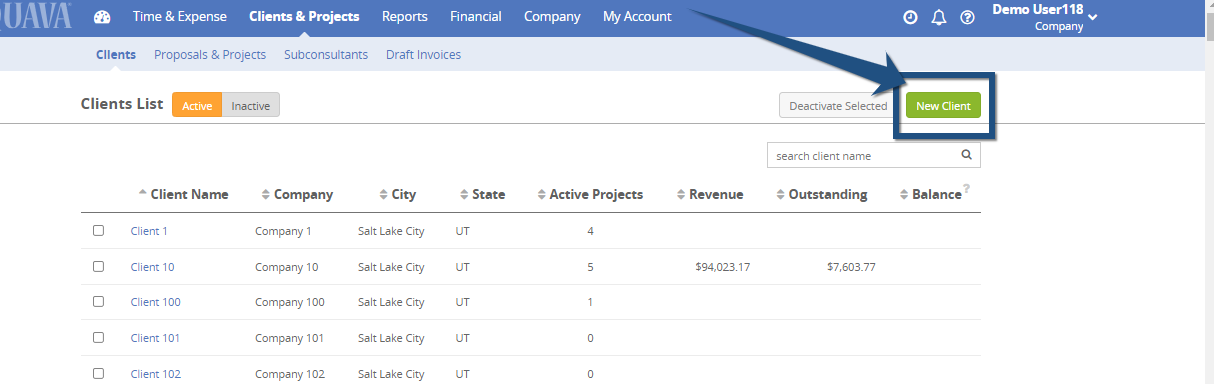Image resolution: width=1214 pixels, height=384 pixels.
Task: Switch to the Draft Invoices tab
Action: coord(423,55)
